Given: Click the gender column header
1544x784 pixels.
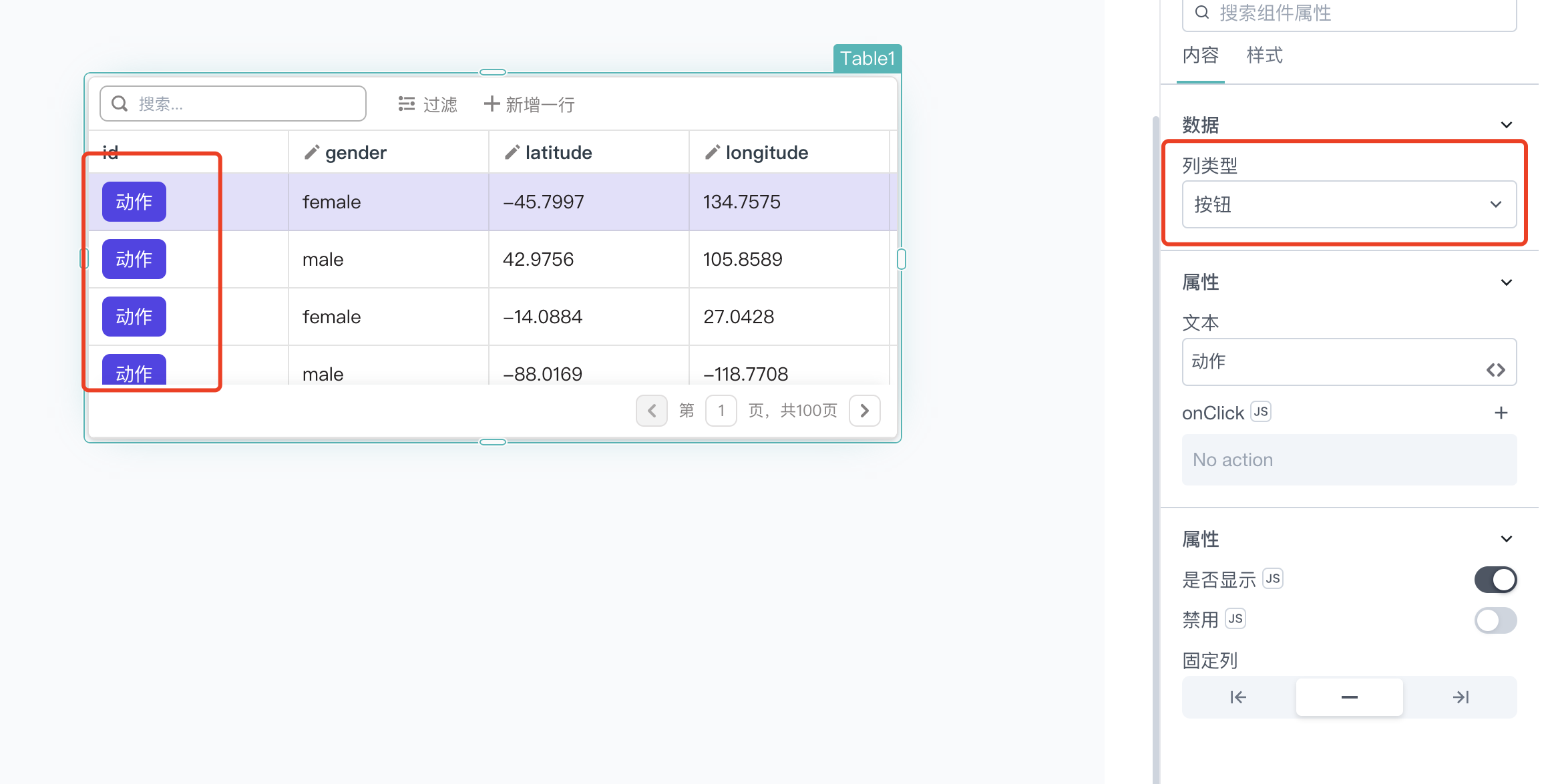Looking at the screenshot, I should coord(389,152).
